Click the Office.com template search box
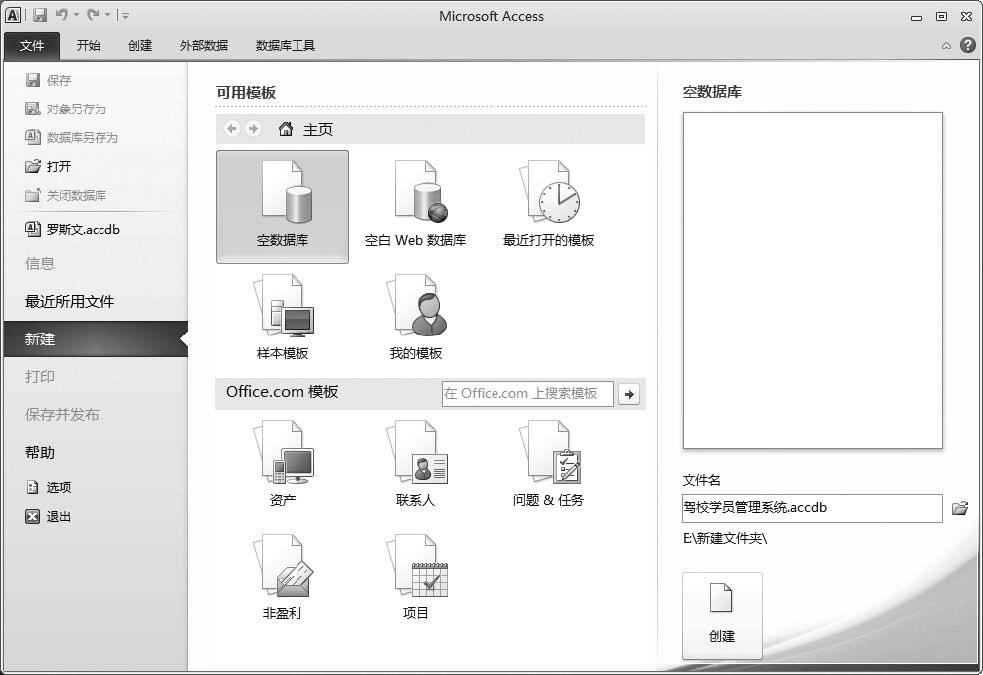Screen dimensions: 983x675 [527, 394]
